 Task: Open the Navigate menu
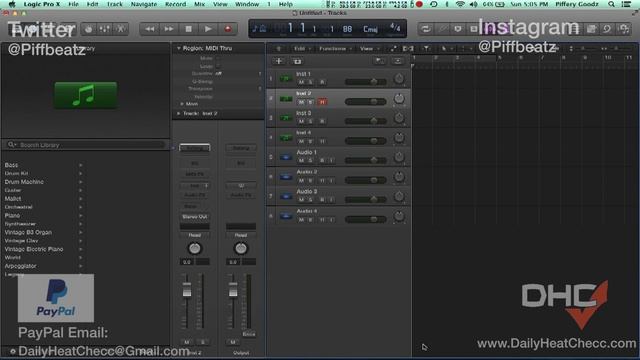click(144, 4)
